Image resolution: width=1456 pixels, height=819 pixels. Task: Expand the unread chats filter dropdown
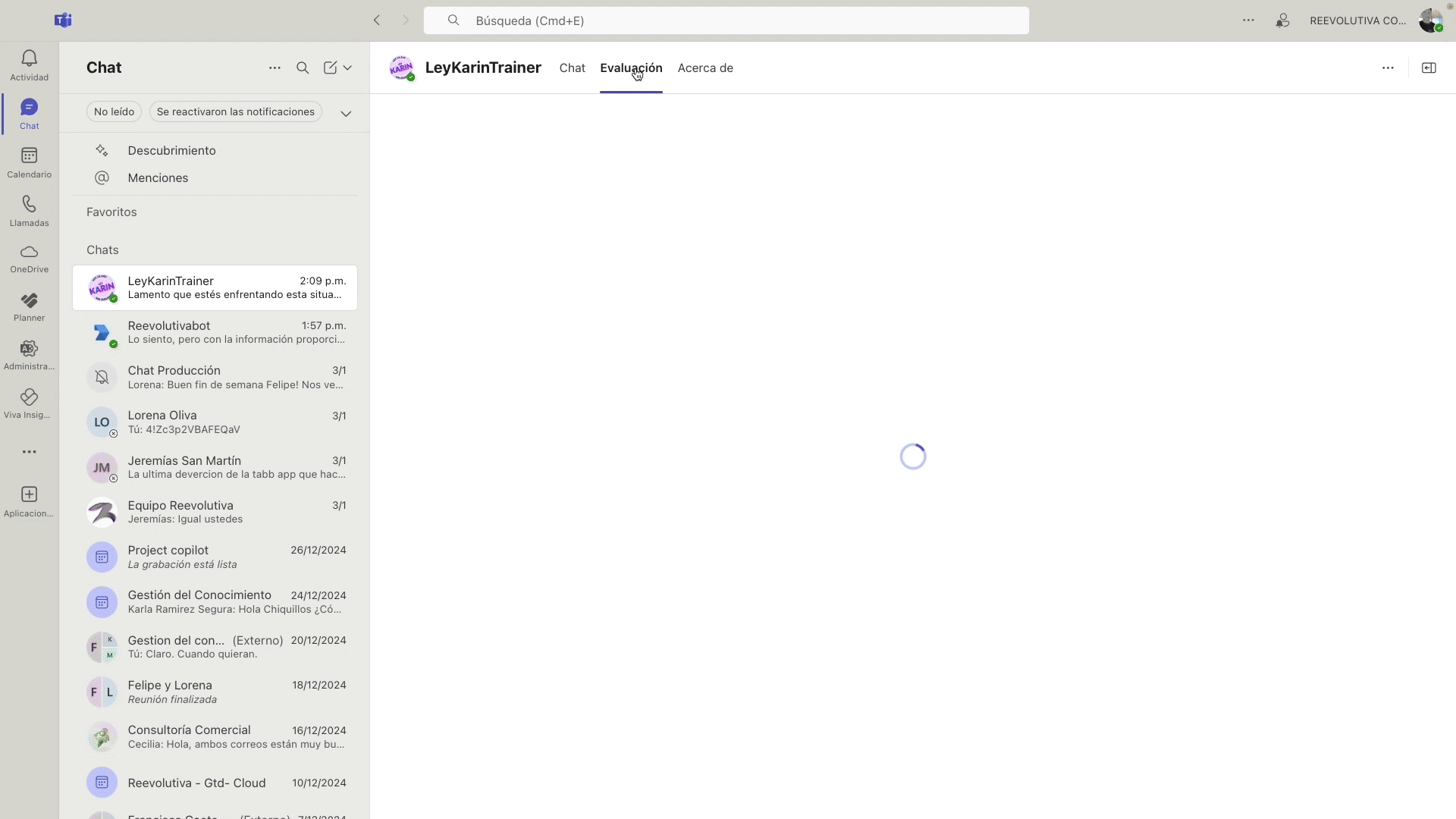pos(346,112)
